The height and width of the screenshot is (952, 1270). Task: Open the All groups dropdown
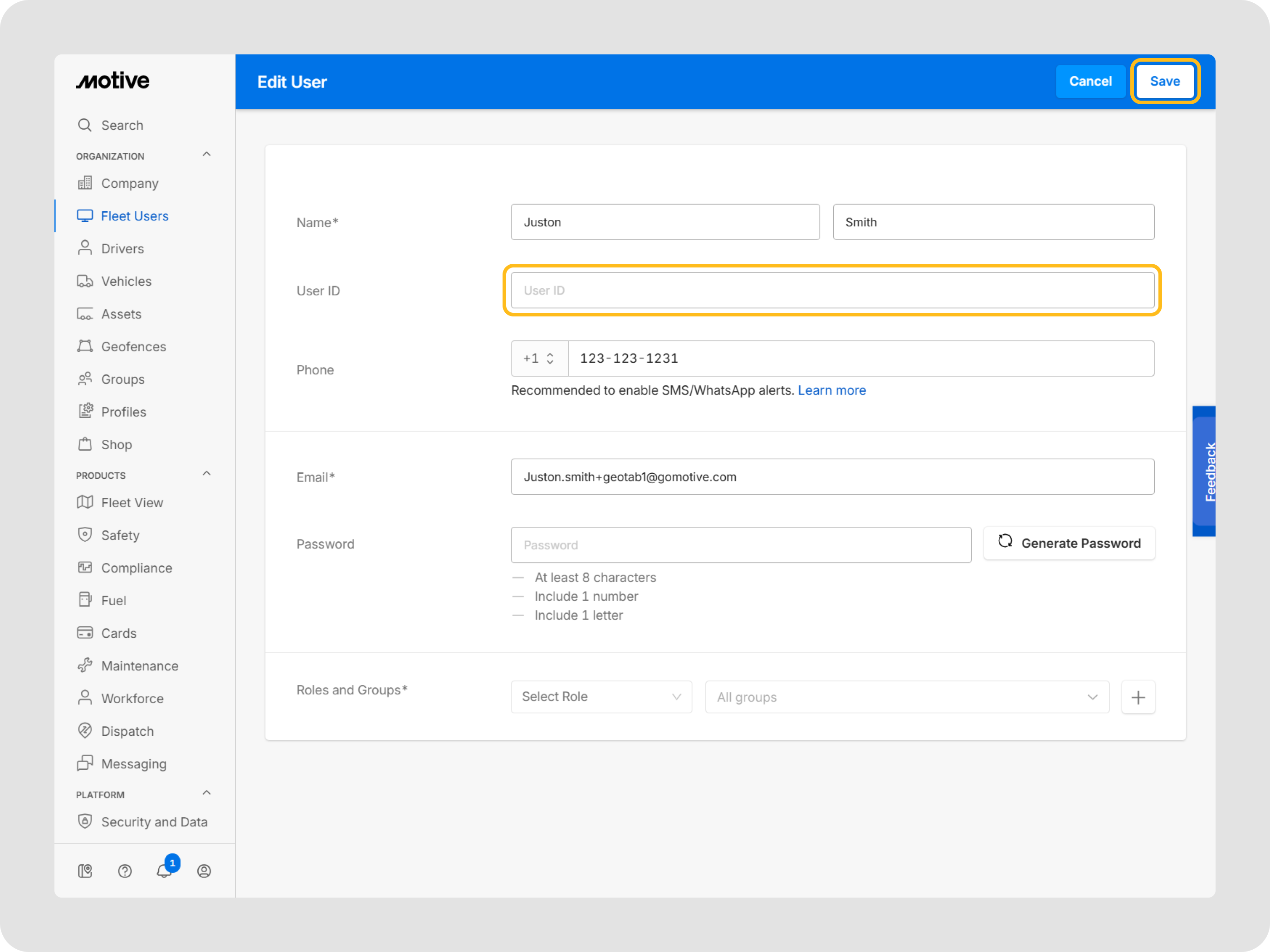click(907, 697)
